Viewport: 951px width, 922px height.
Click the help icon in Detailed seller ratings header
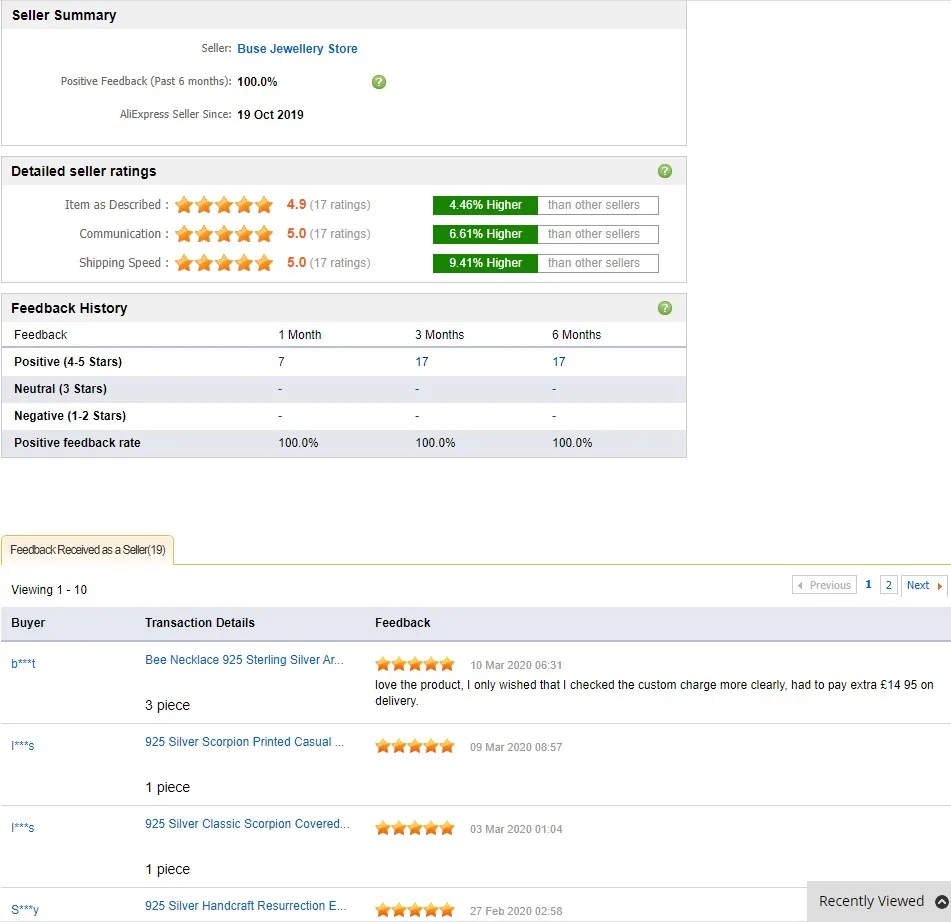665,171
